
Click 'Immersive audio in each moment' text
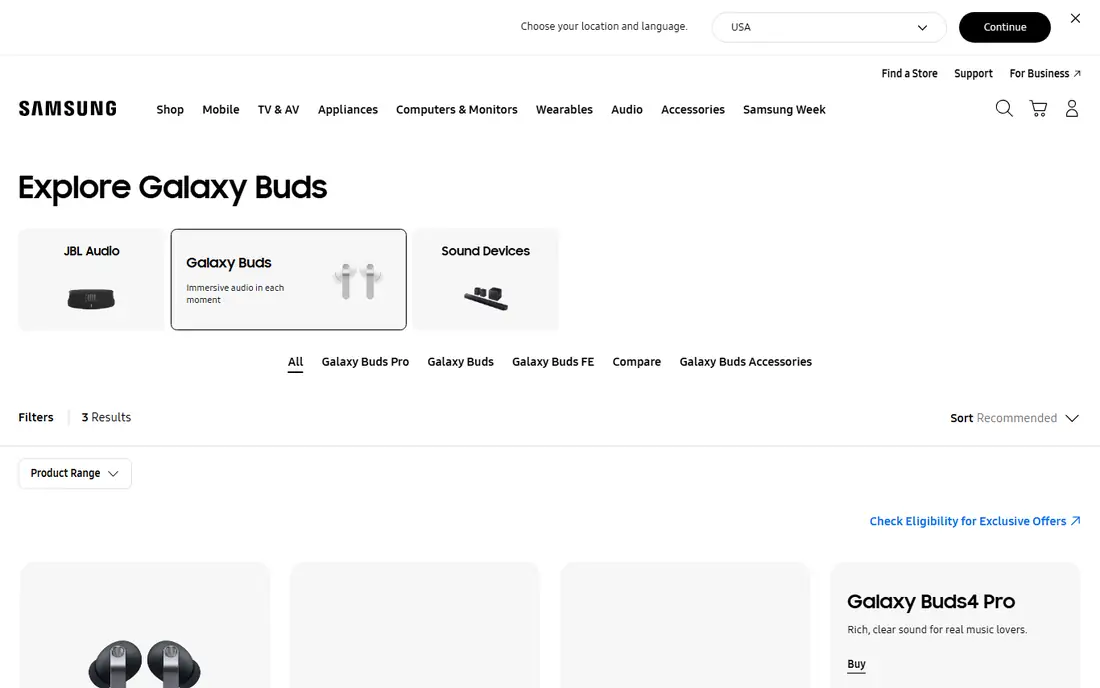click(235, 294)
